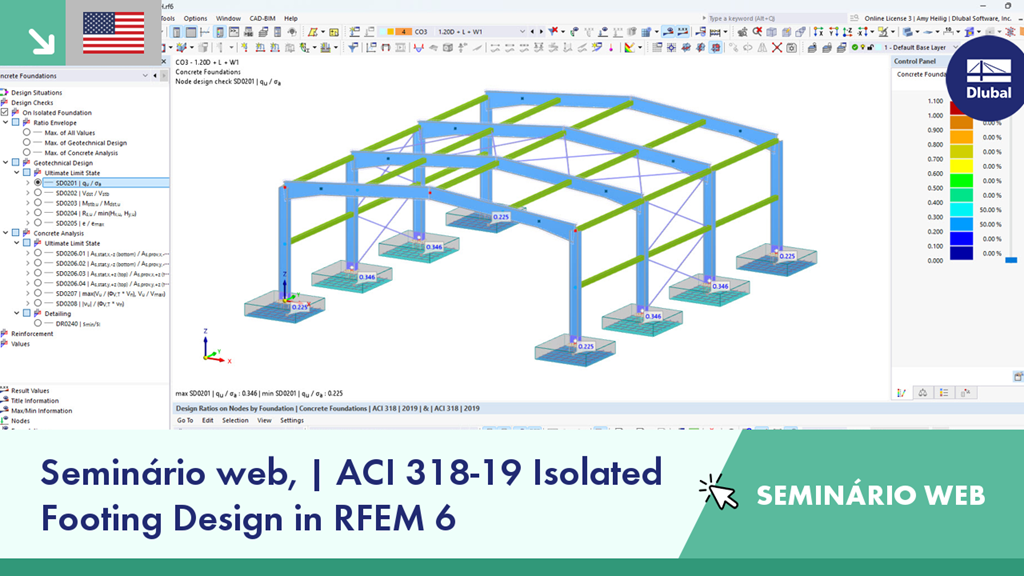Select Max. of All Values radio button

tap(27, 133)
